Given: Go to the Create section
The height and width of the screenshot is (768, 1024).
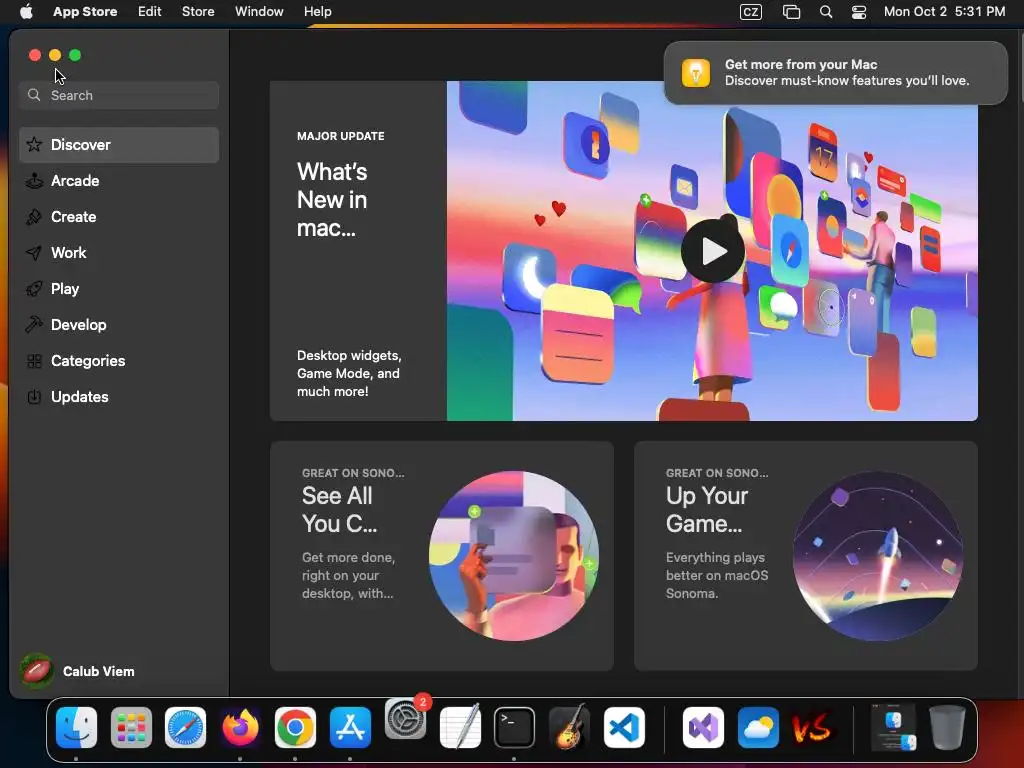Looking at the screenshot, I should [x=119, y=217].
